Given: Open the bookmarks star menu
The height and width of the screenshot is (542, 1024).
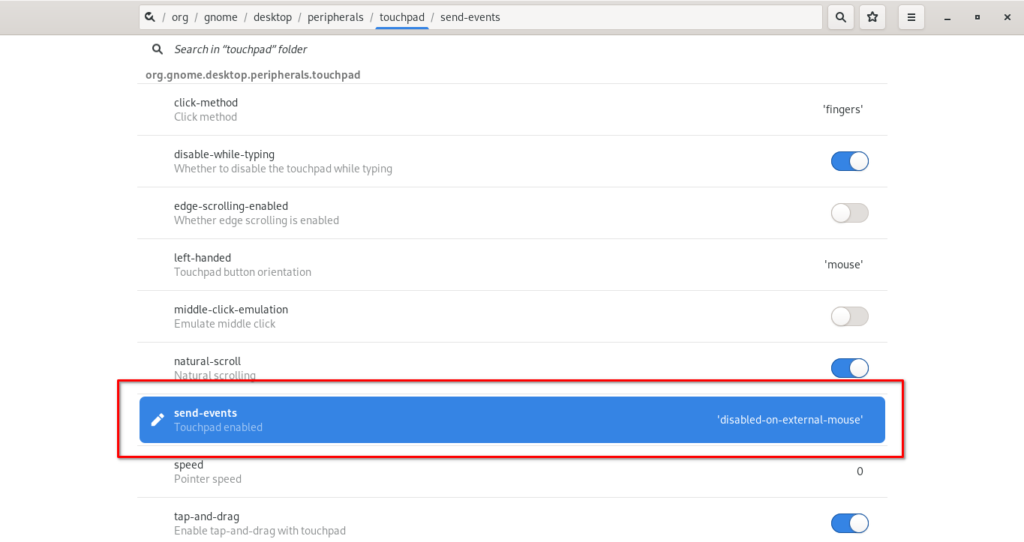Looking at the screenshot, I should pyautogui.click(x=872, y=17).
